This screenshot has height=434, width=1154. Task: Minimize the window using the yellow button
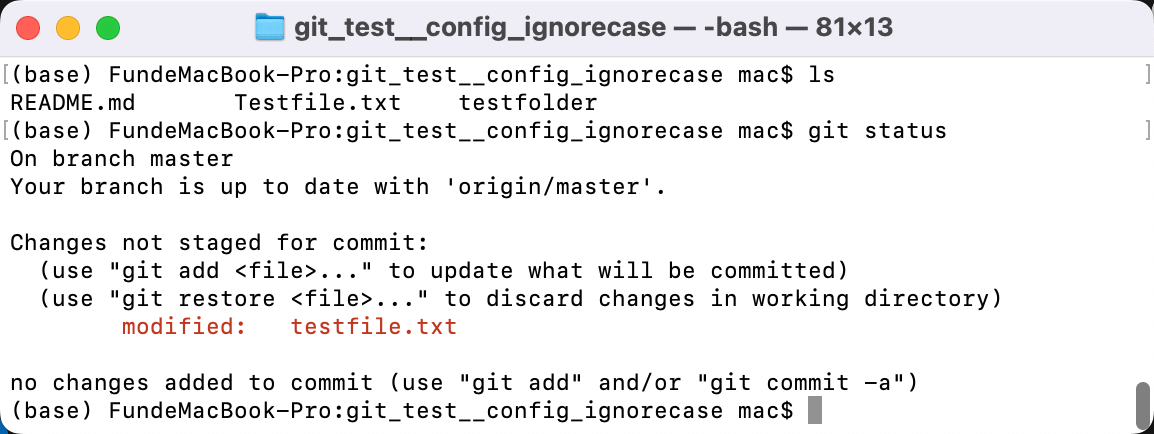pos(68,28)
